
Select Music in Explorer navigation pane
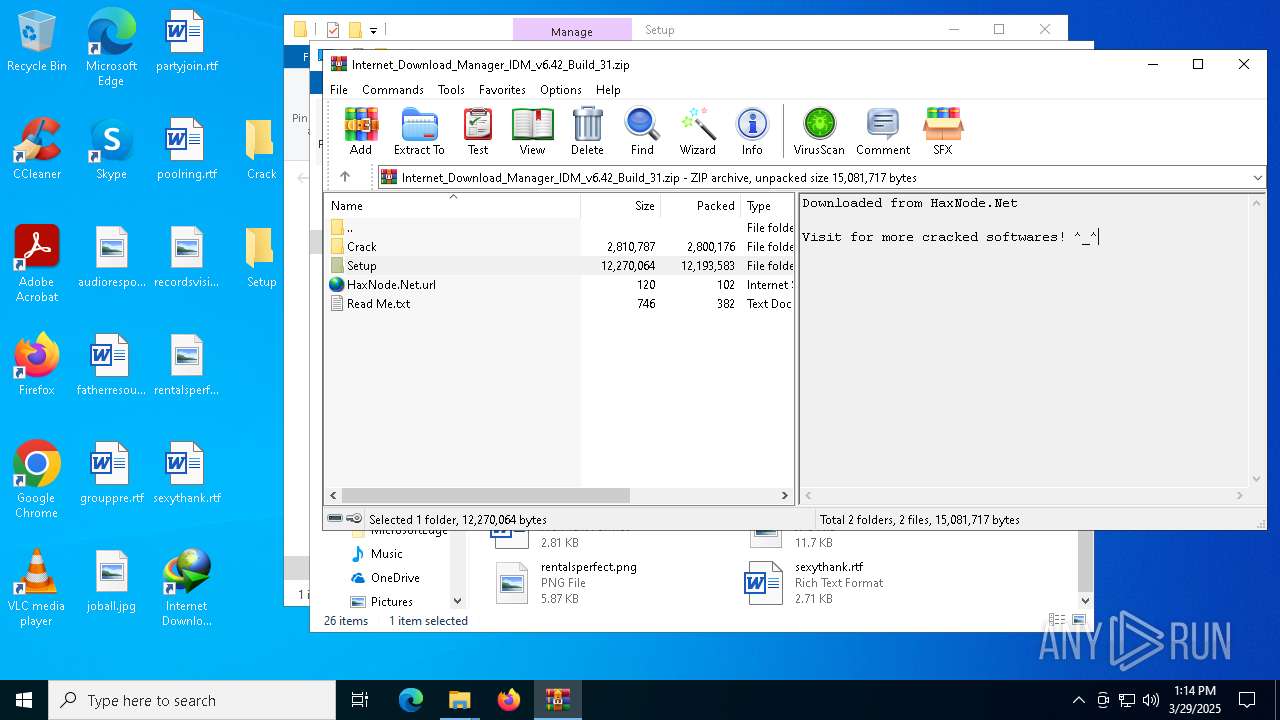coord(386,554)
